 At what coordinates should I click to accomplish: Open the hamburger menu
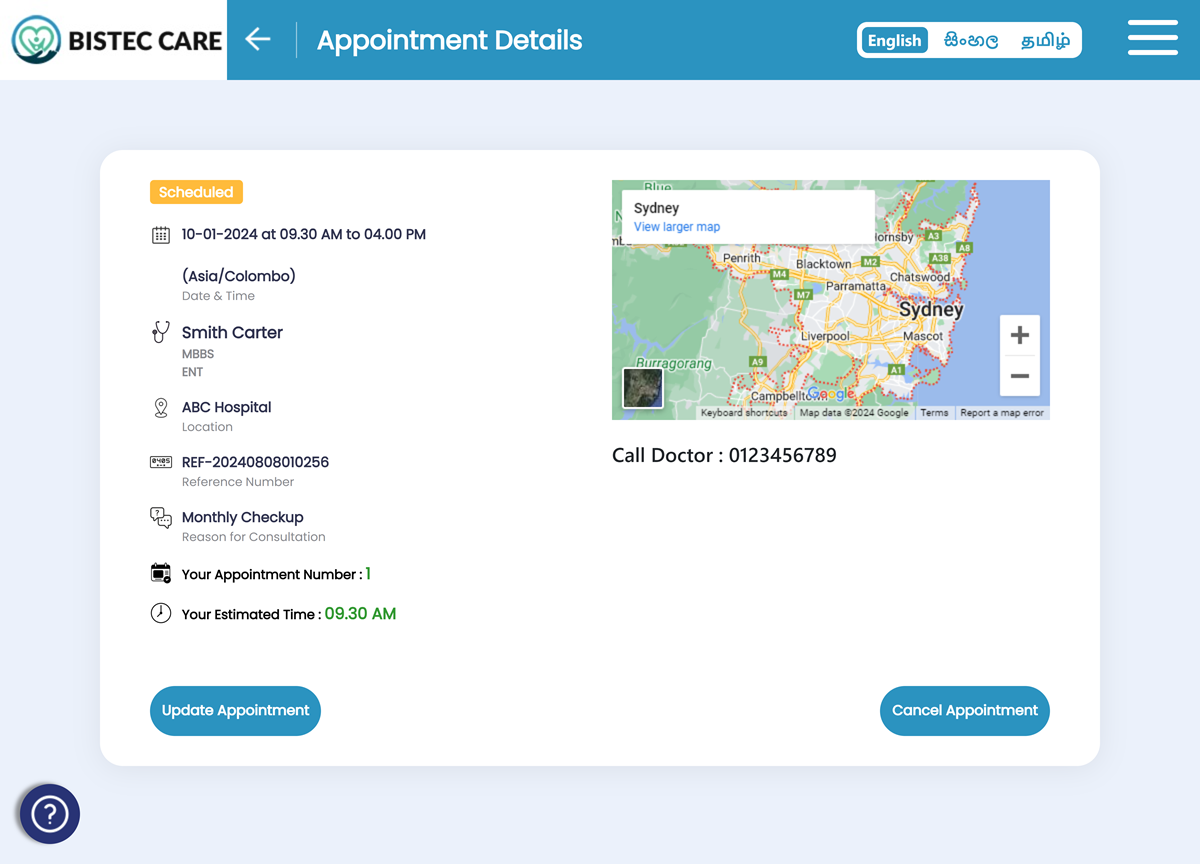coord(1152,38)
